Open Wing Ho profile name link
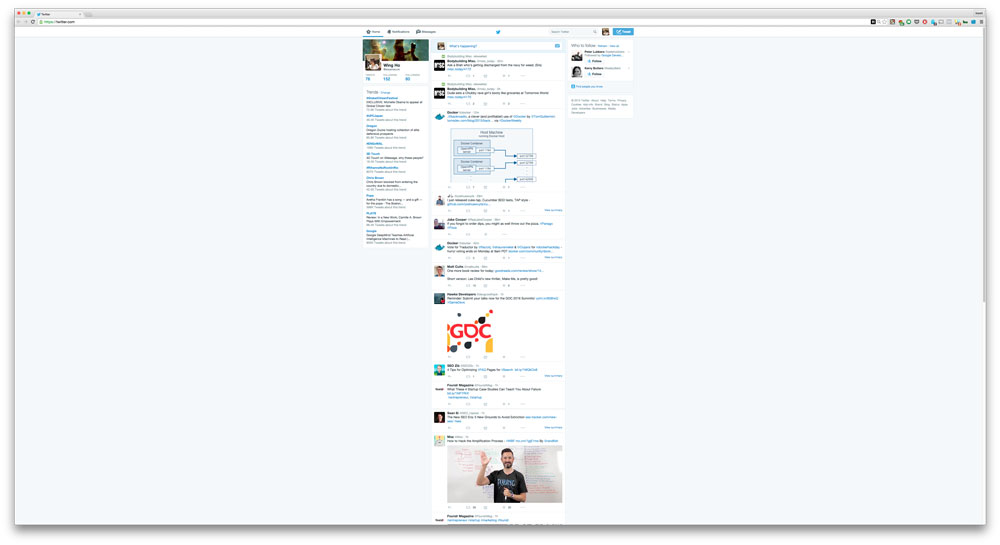 pyautogui.click(x=392, y=65)
